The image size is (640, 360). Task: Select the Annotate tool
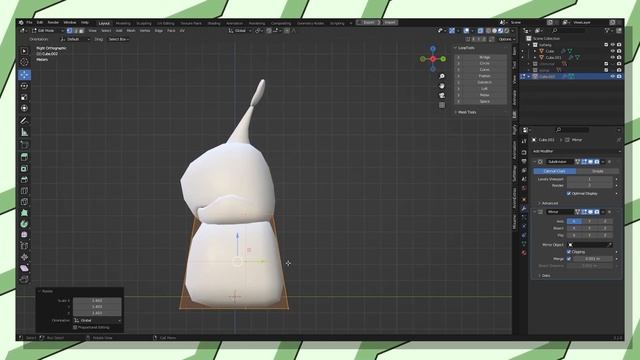click(x=24, y=121)
